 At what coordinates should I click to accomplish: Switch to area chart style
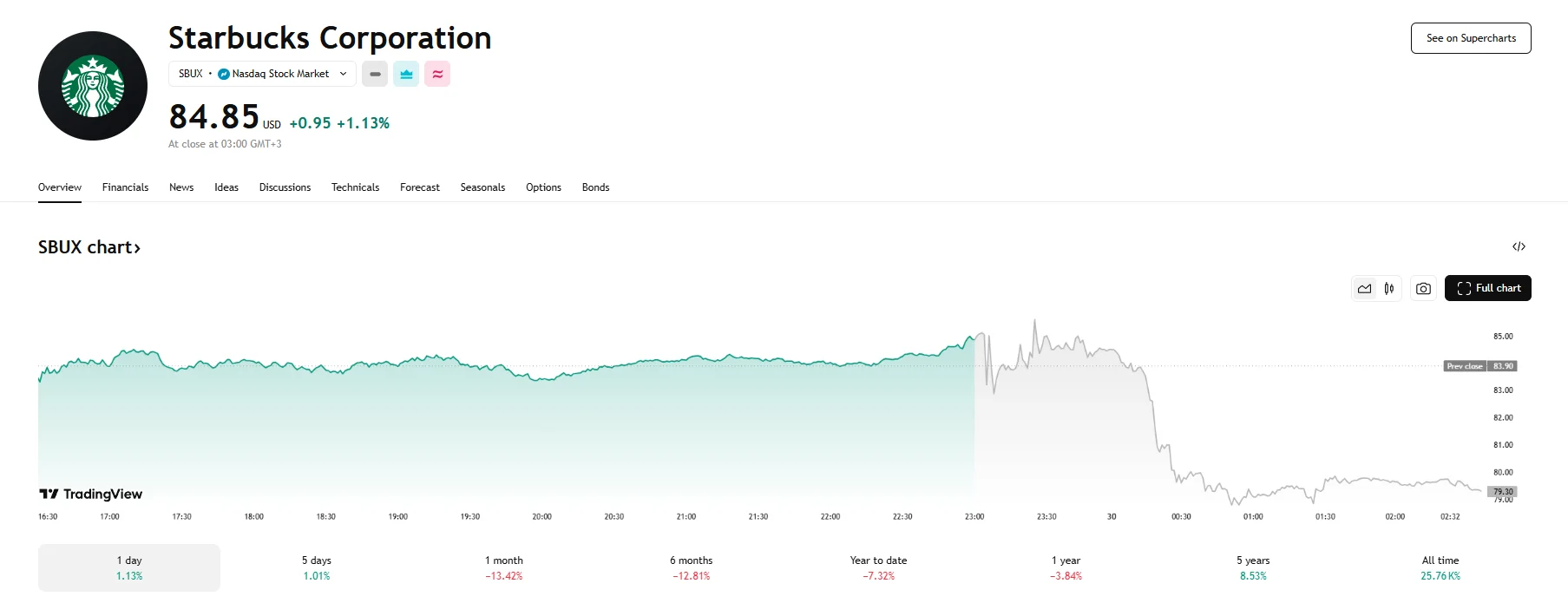click(1365, 288)
